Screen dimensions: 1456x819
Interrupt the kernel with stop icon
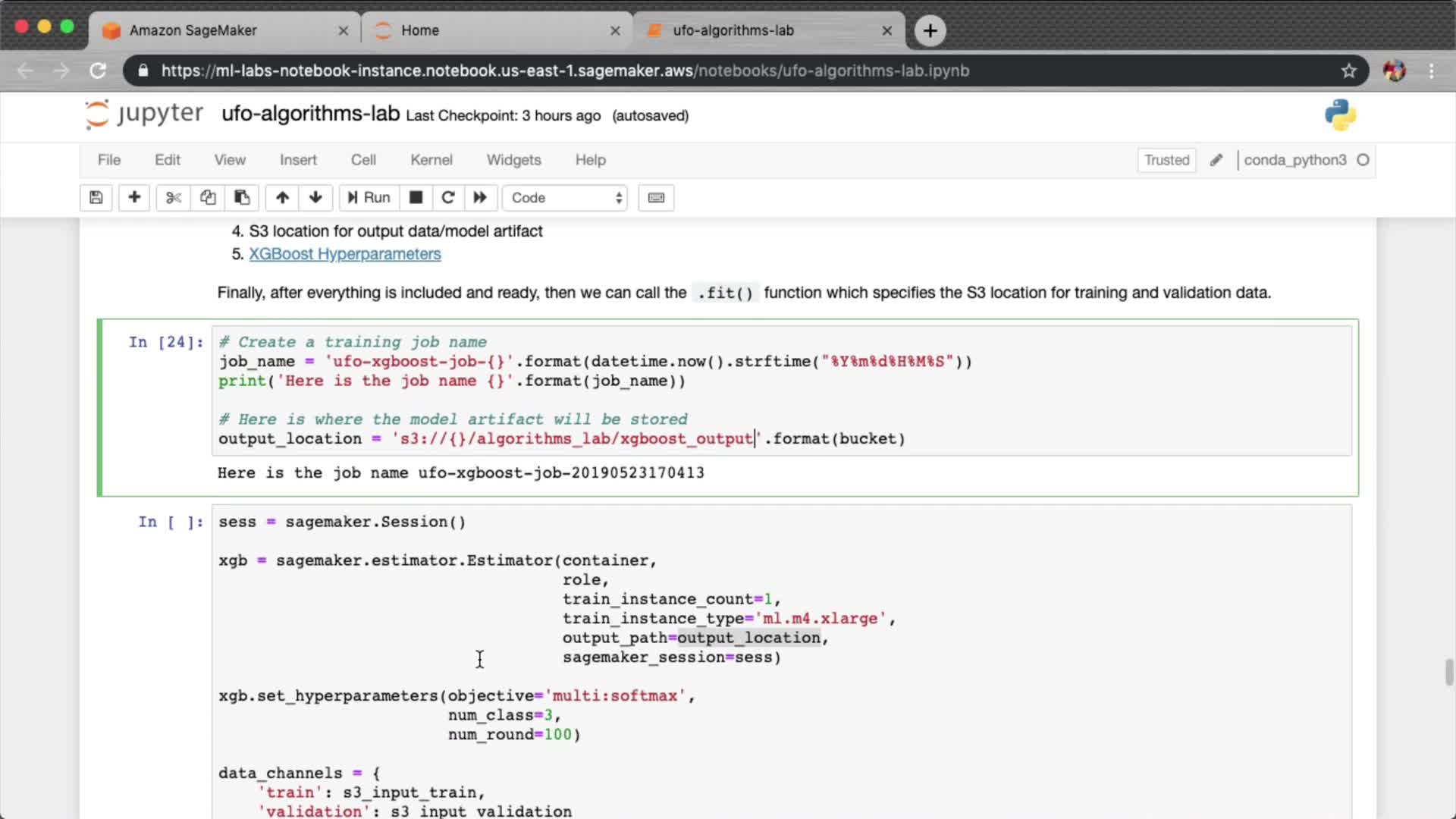[416, 198]
